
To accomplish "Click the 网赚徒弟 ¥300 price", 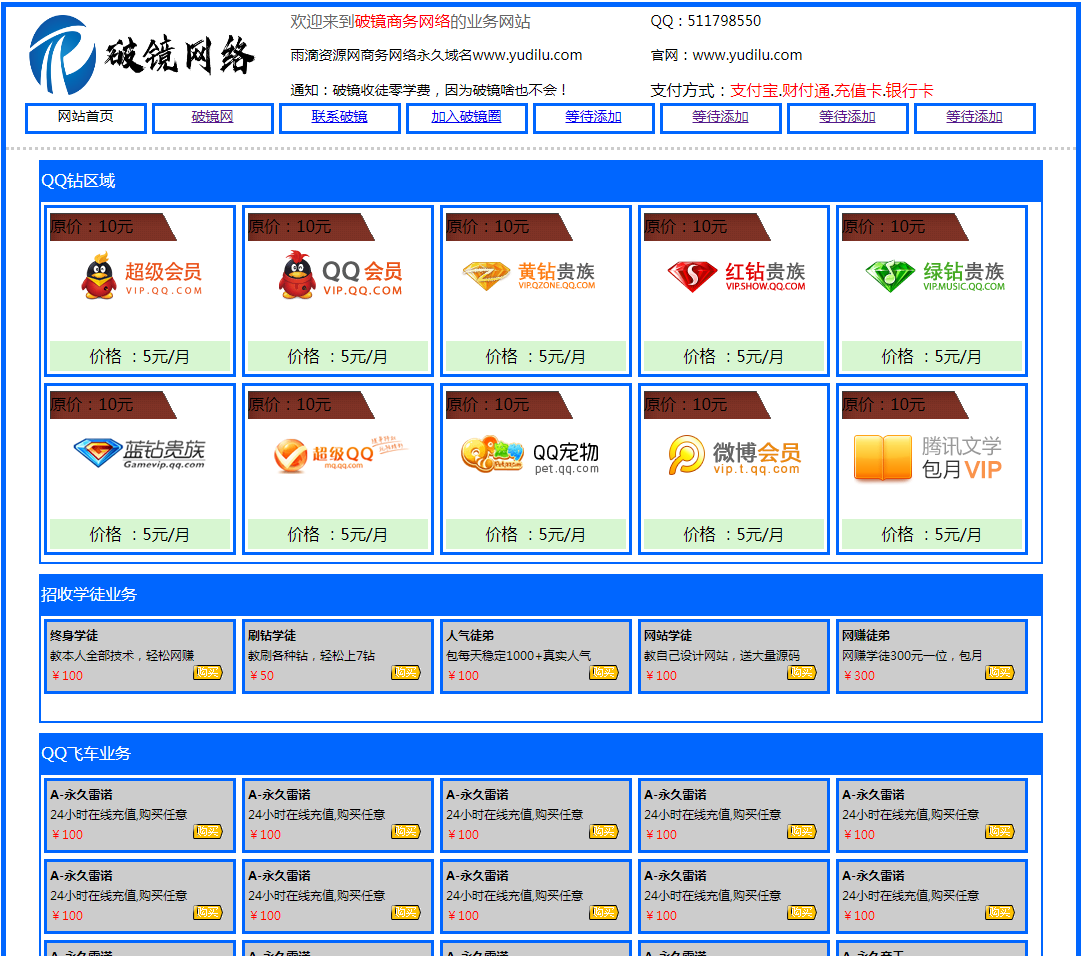I will 859,676.
